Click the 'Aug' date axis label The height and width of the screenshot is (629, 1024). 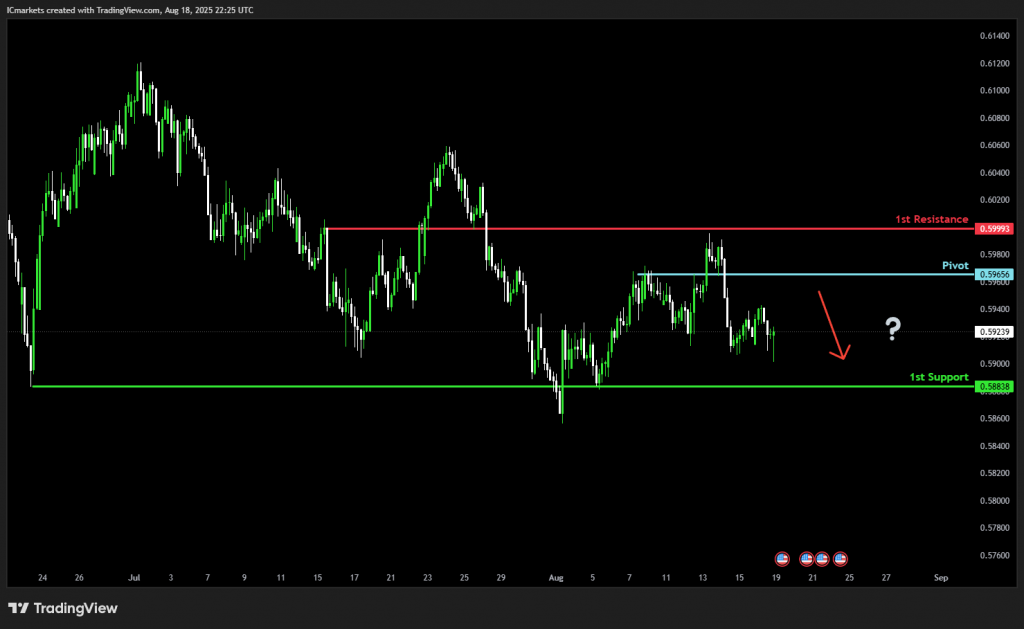coord(556,577)
